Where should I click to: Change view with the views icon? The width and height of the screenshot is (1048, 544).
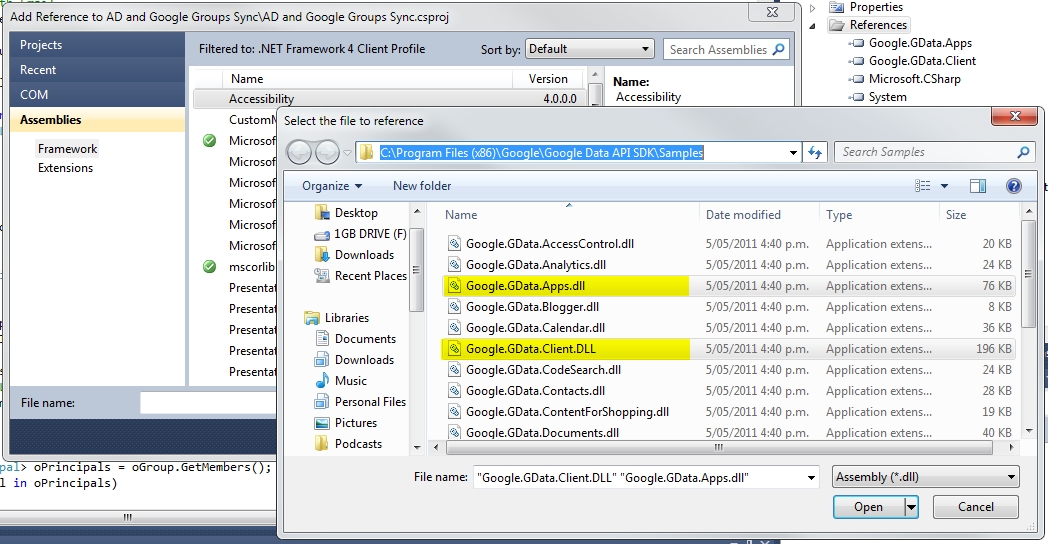(922, 186)
